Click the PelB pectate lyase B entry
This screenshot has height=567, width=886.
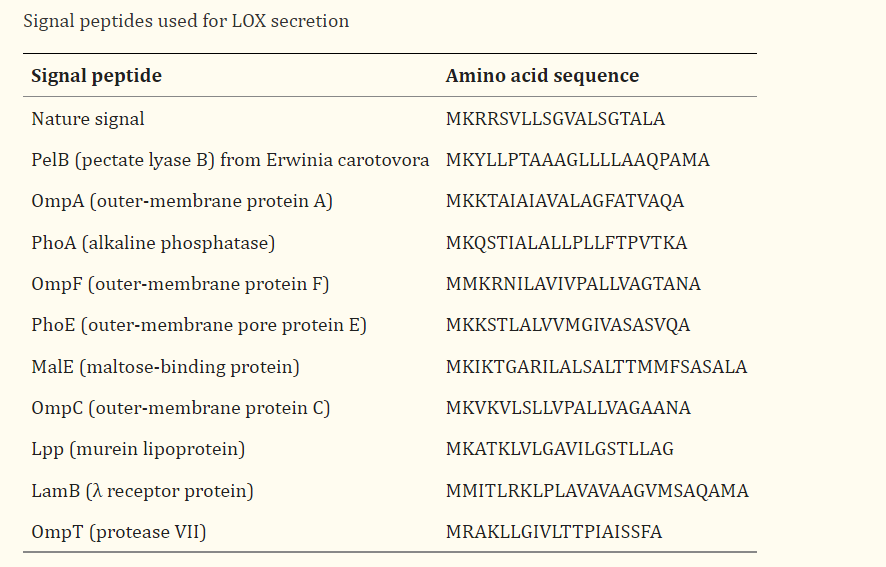[230, 160]
